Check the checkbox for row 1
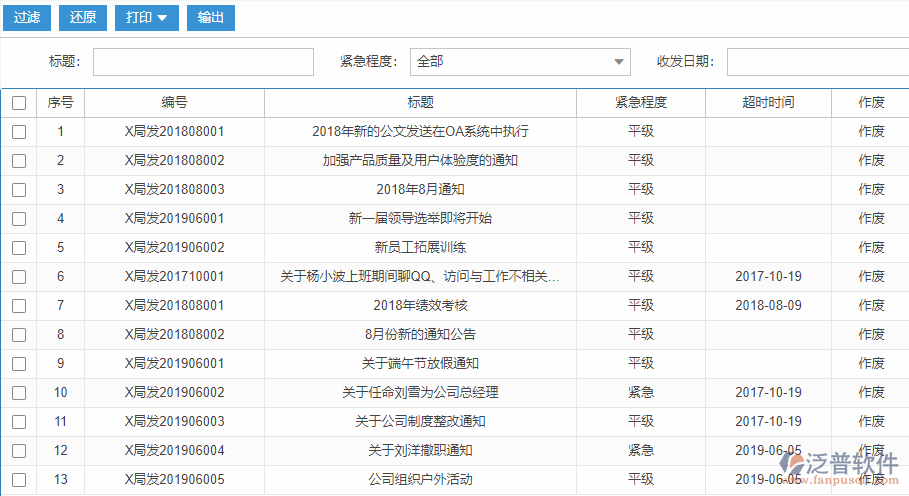This screenshot has width=909, height=496. pyautogui.click(x=19, y=132)
